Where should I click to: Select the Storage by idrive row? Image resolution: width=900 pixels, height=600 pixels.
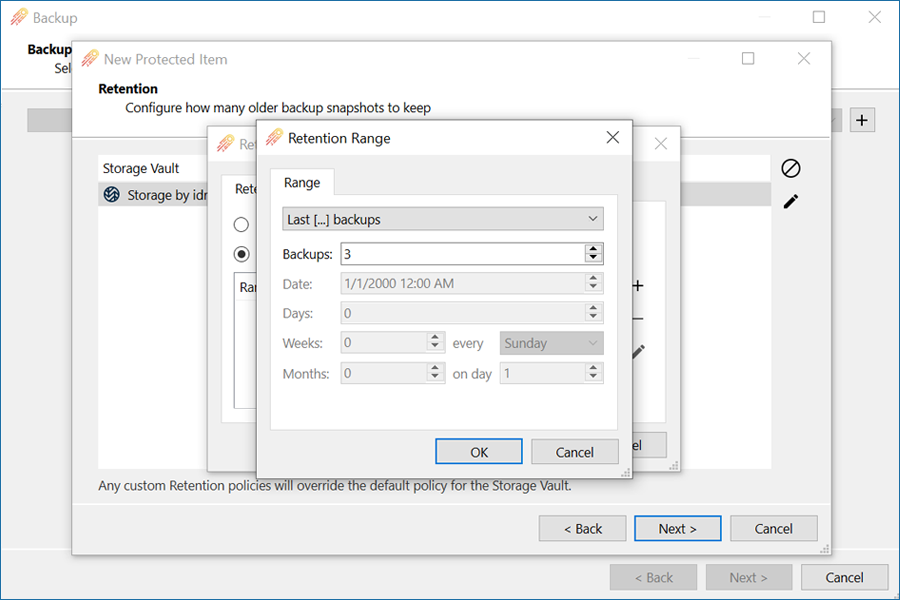click(434, 195)
